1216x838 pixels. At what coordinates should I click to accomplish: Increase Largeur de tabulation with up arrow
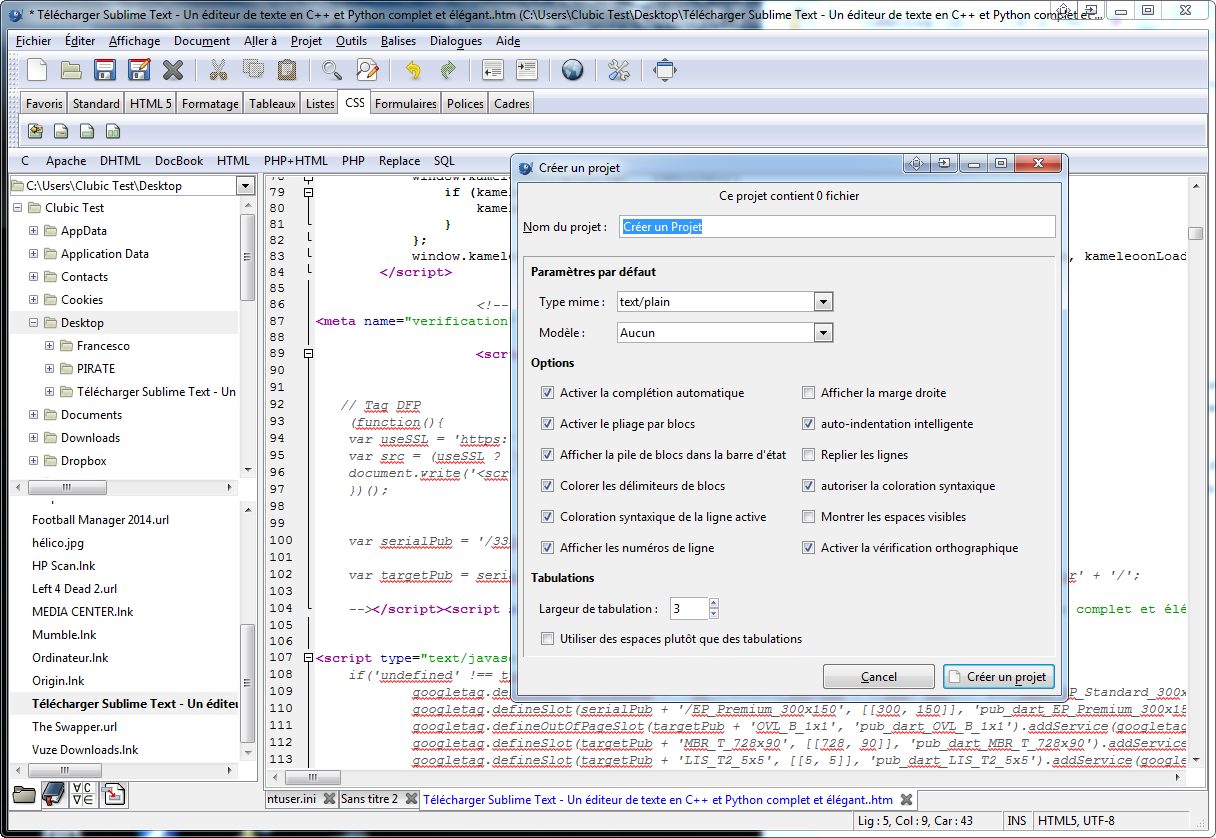click(x=713, y=603)
